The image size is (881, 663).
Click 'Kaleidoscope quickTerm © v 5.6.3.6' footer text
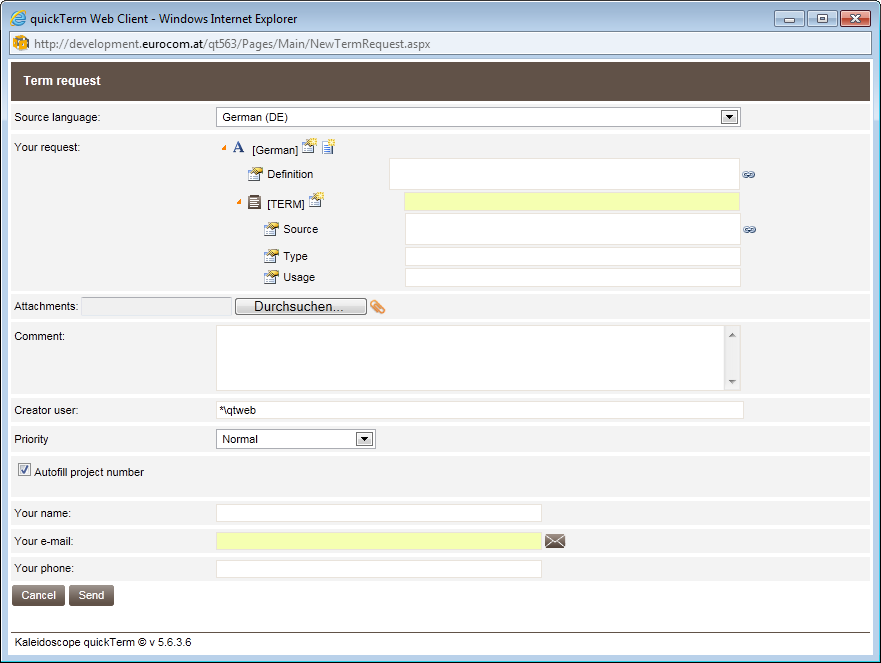pyautogui.click(x=103, y=642)
